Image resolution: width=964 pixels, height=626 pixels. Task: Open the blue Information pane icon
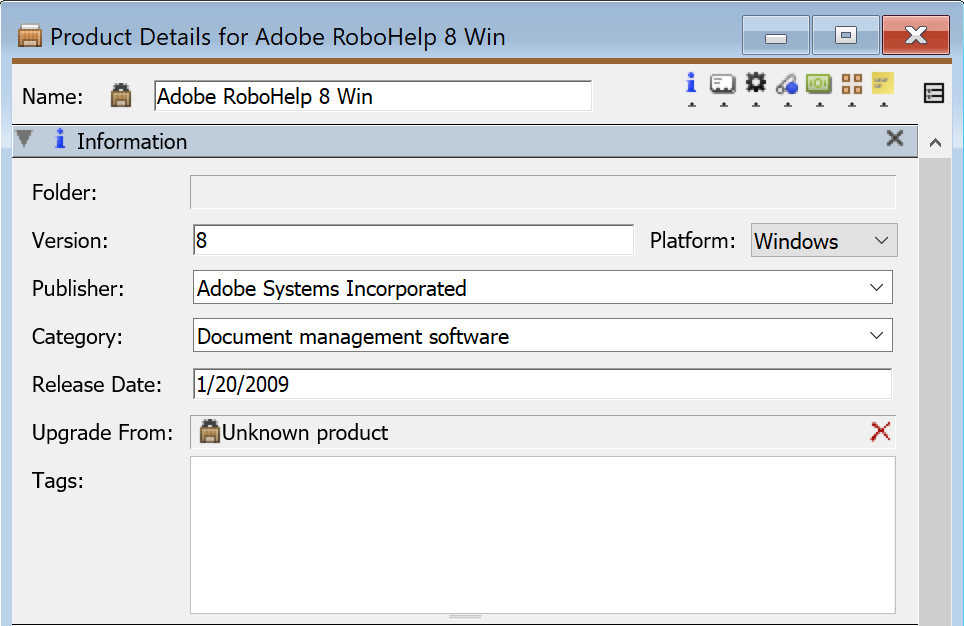pyautogui.click(x=691, y=84)
